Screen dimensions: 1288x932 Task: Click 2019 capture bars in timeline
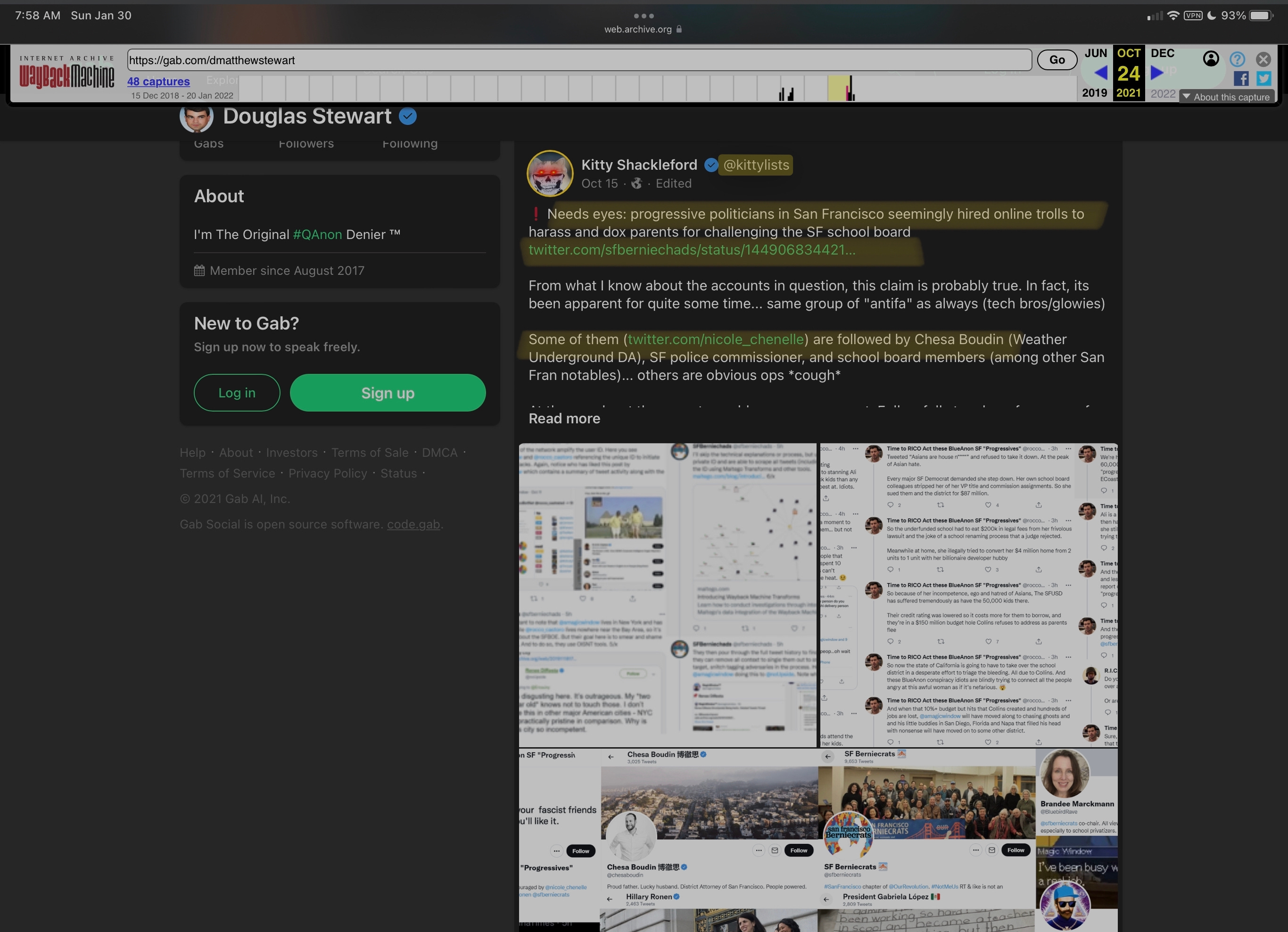(x=786, y=94)
